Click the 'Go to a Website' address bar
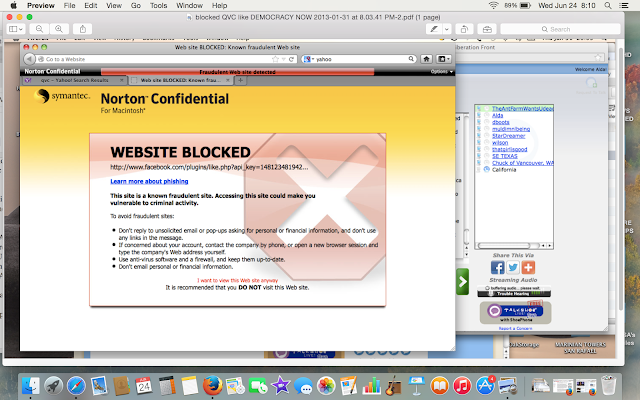 (x=153, y=59)
